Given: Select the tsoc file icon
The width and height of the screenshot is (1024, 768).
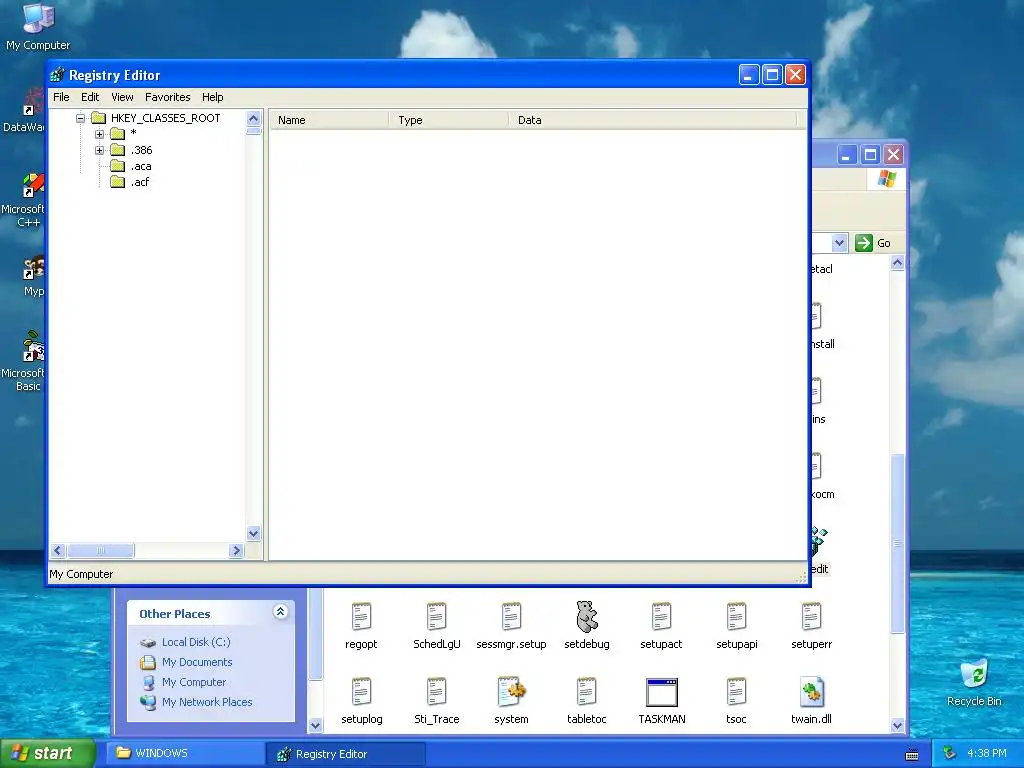Looking at the screenshot, I should [x=736, y=692].
